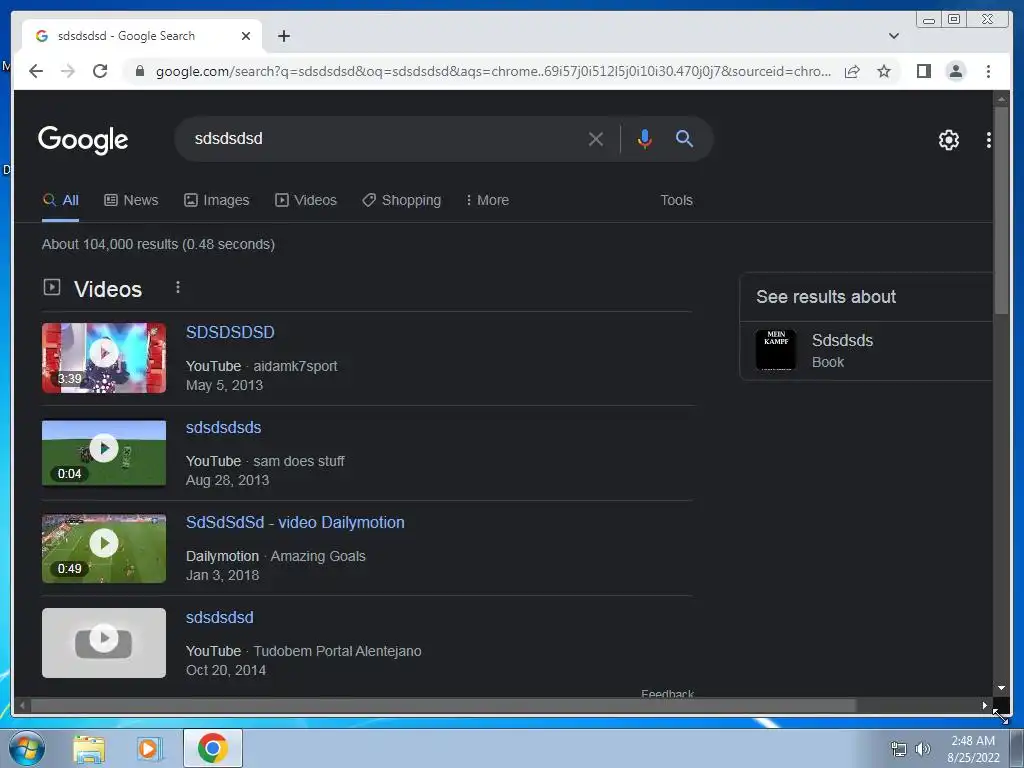The height and width of the screenshot is (768, 1024).
Task: Switch to the Shopping results tab
Action: pos(402,200)
